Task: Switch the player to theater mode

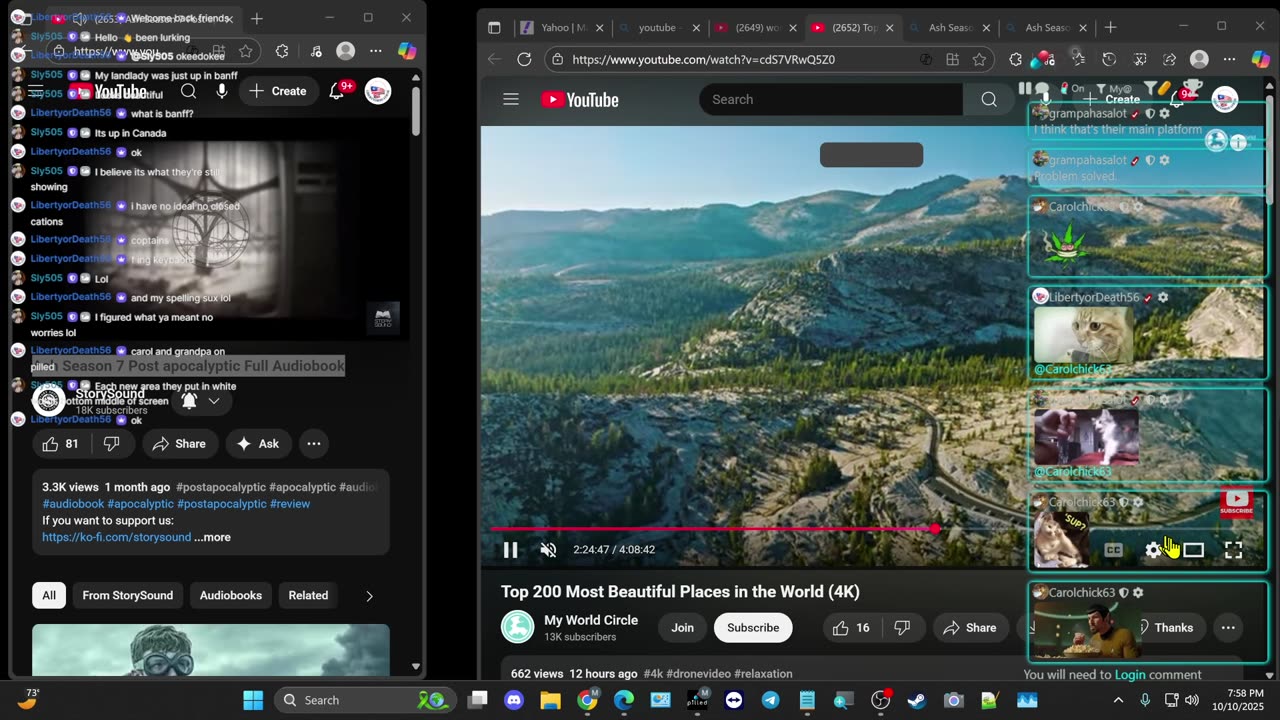Action: (1193, 550)
